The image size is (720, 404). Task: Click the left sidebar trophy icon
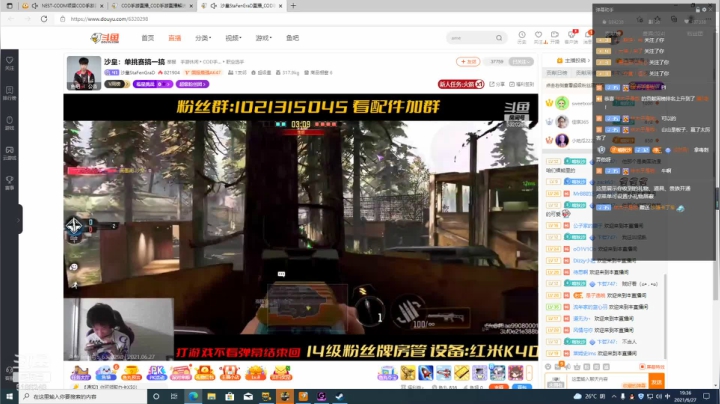pyautogui.click(x=10, y=182)
